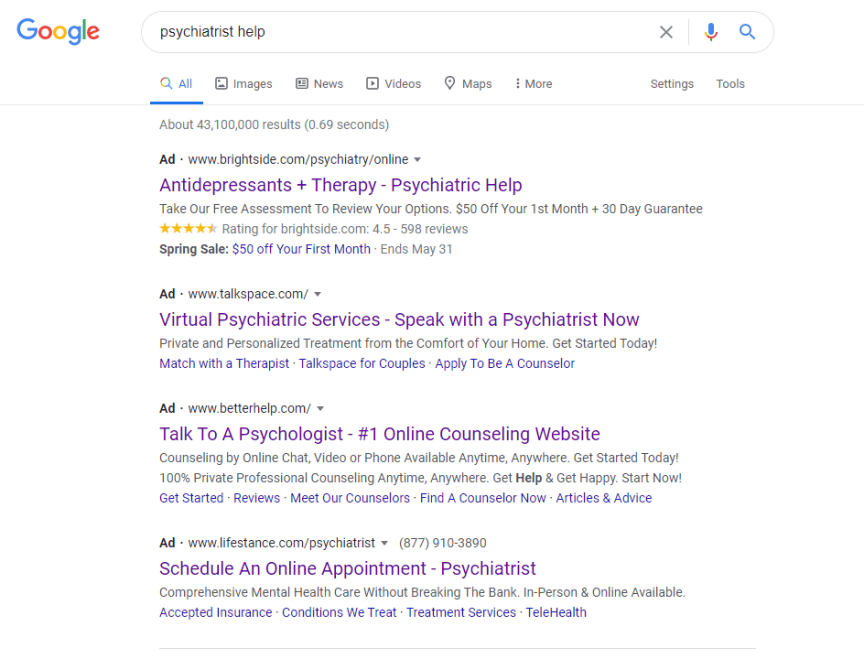The height and width of the screenshot is (659, 864).
Task: Open BetterHelp Get Started sitelink
Action: (x=191, y=498)
